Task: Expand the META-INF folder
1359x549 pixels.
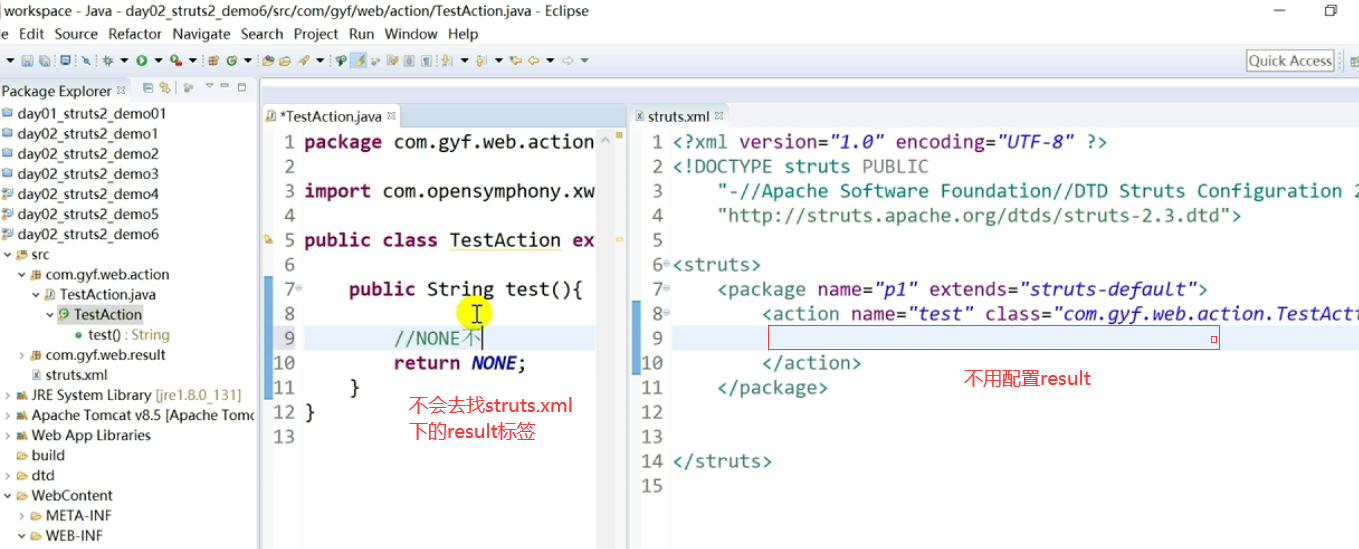Action: tap(22, 516)
